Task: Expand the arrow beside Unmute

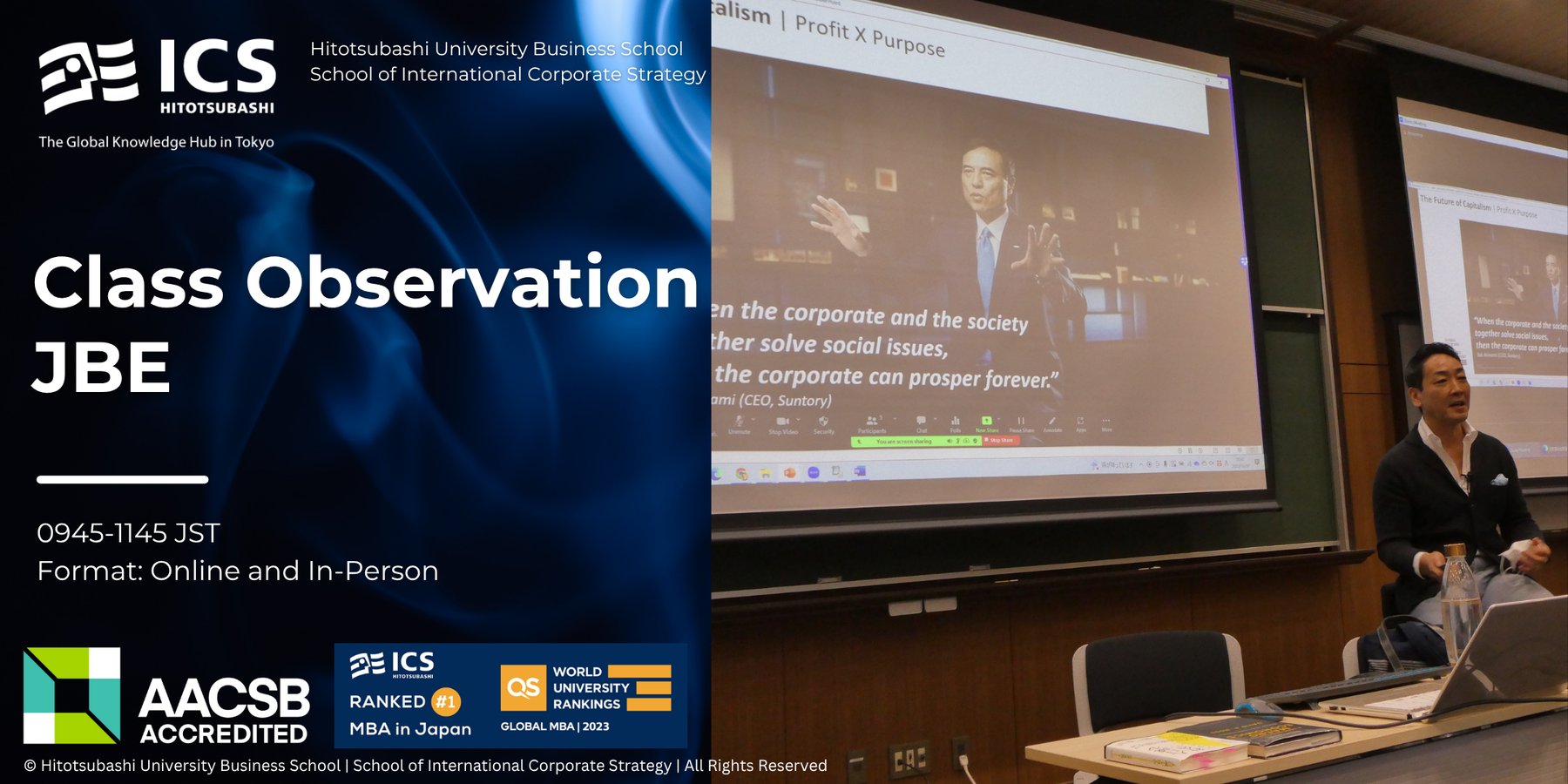Action: [x=753, y=419]
